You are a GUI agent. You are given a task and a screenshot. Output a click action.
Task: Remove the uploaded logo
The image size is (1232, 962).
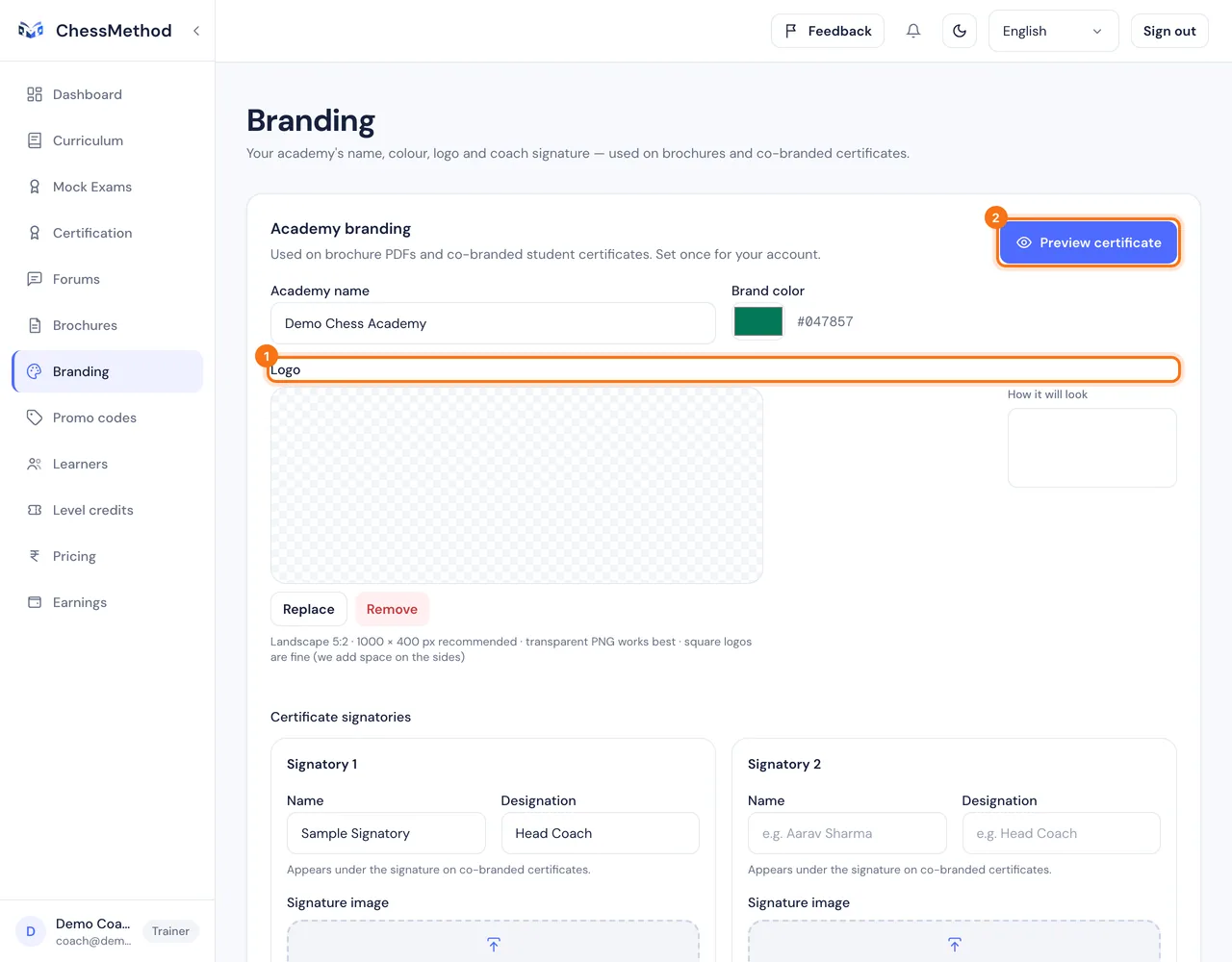[392, 609]
